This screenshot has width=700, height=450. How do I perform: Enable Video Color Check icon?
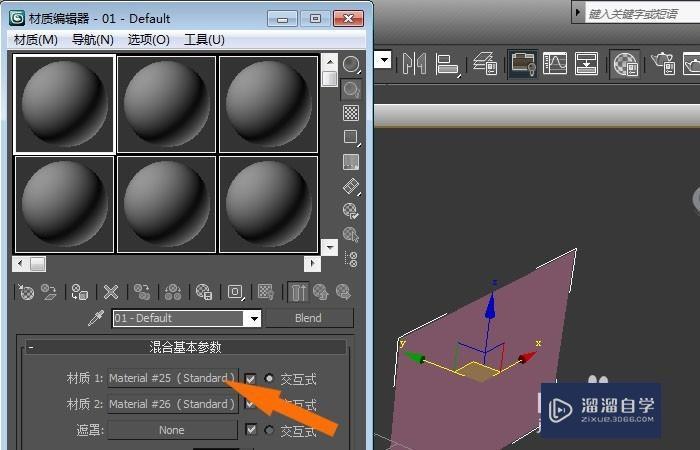pos(351,162)
